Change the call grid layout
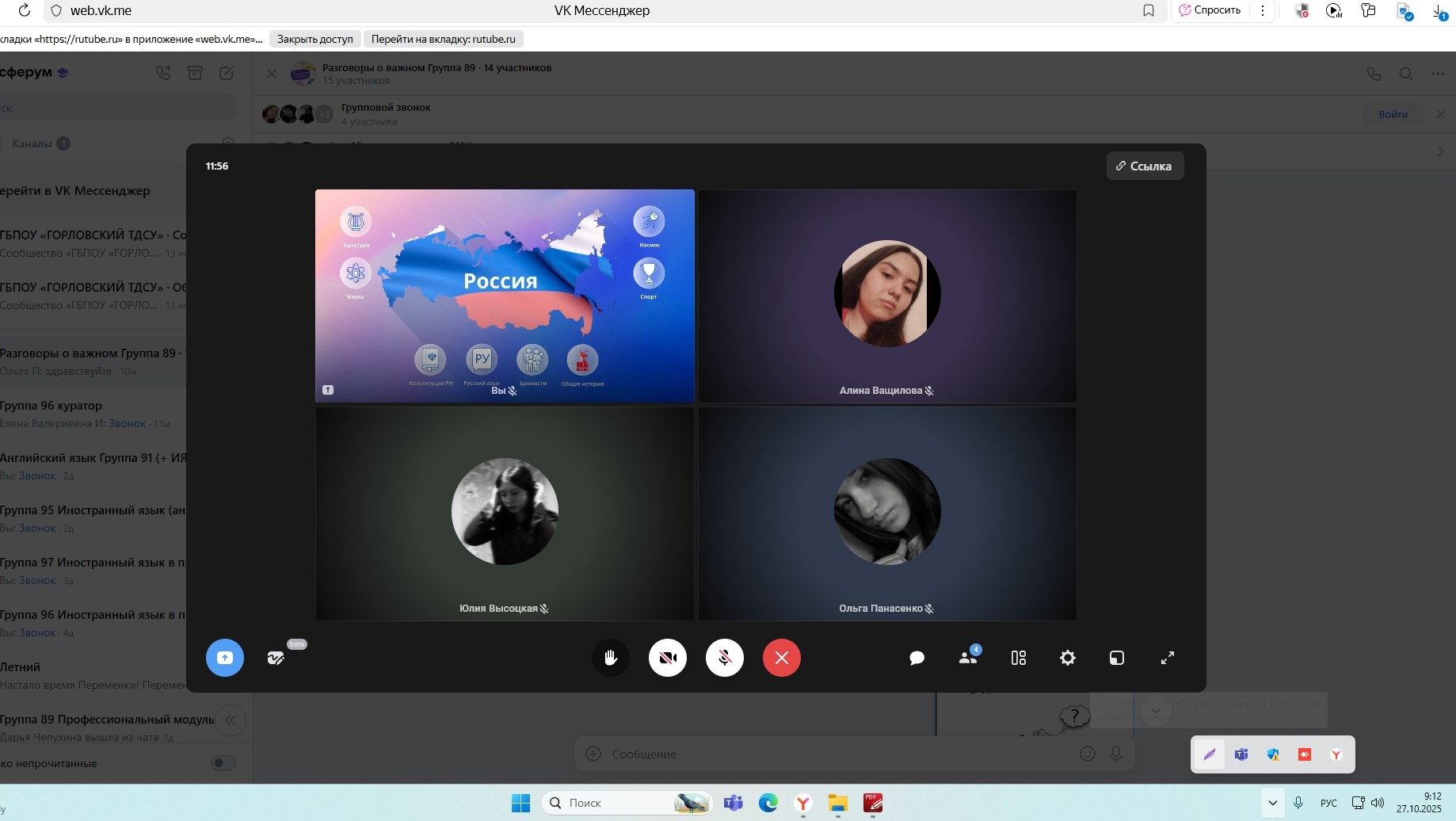This screenshot has width=1456, height=821. point(1019,658)
